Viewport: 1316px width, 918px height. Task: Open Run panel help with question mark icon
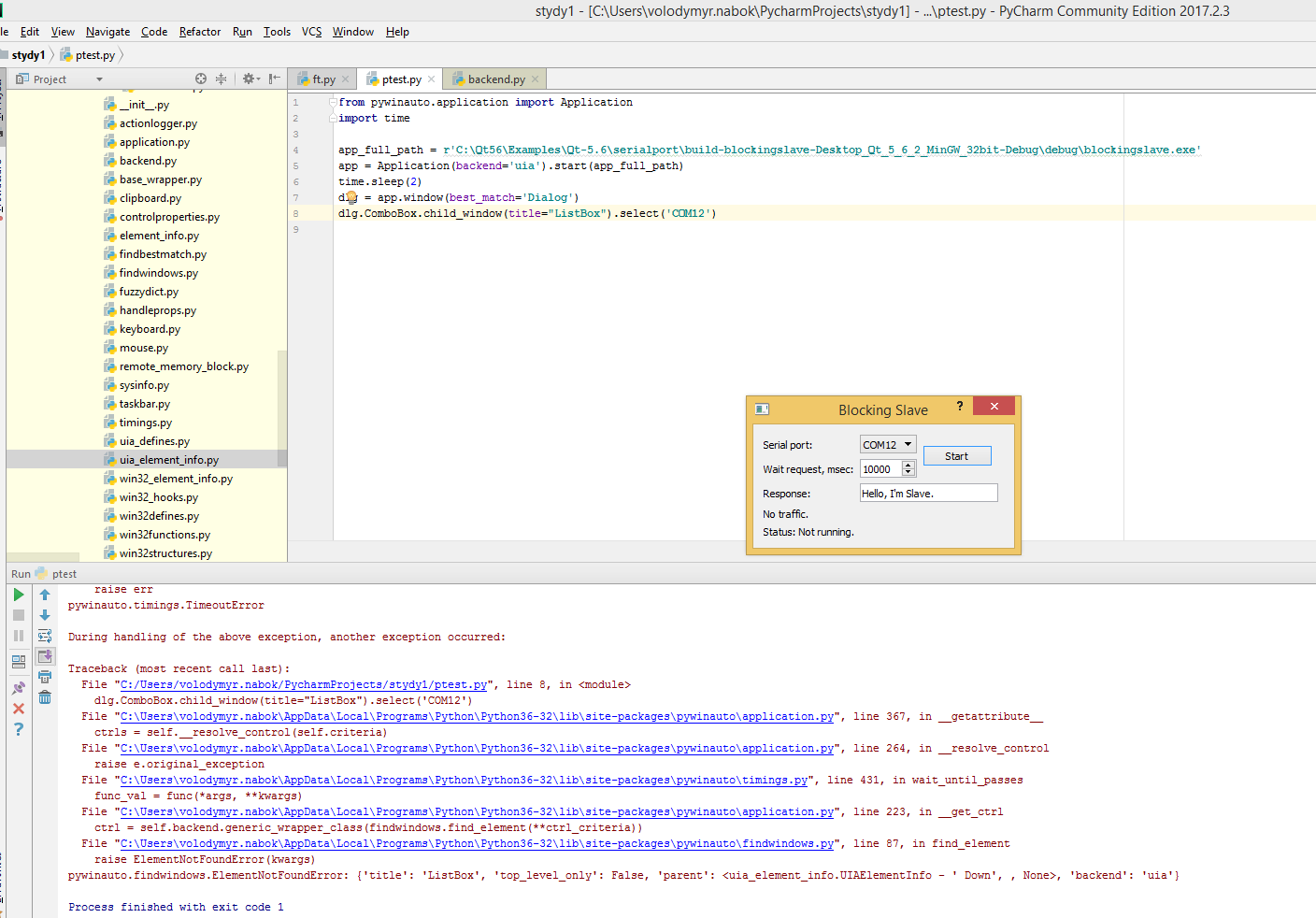[x=18, y=729]
